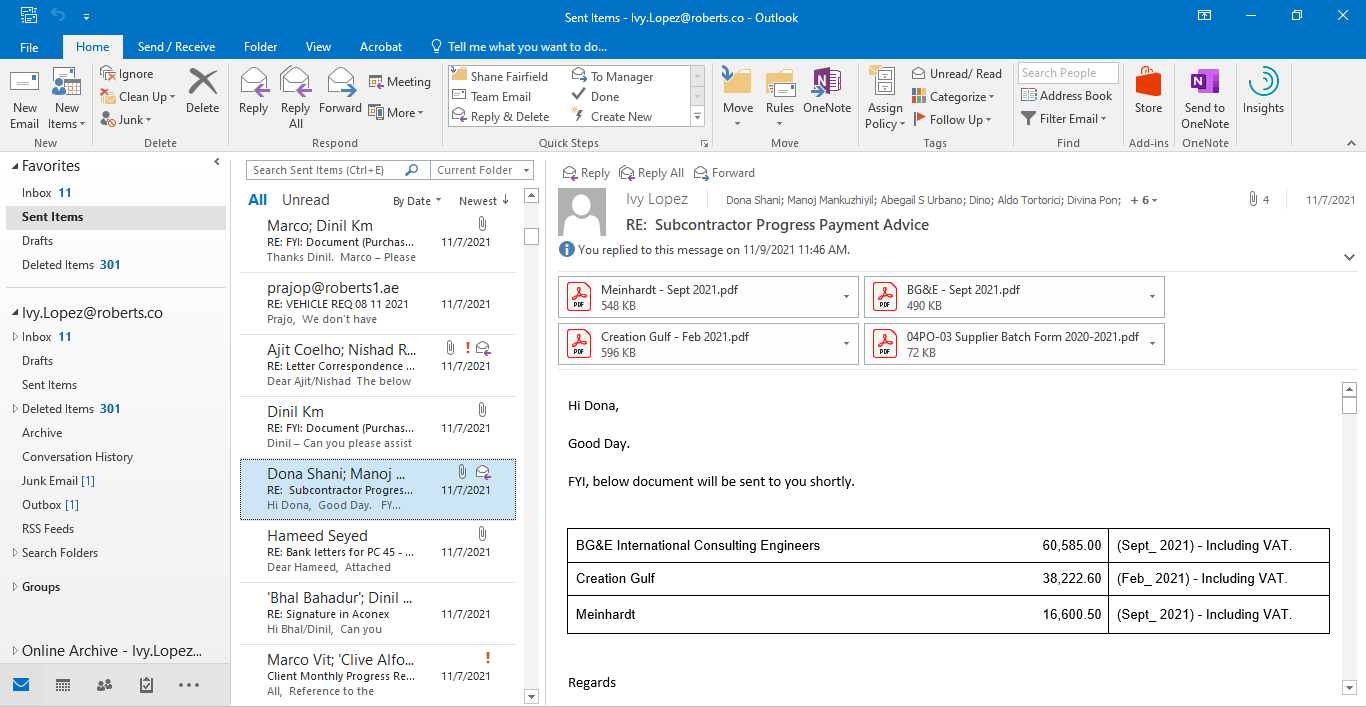The height and width of the screenshot is (707, 1366).
Task: Apply Reply & Delete quick step
Action: click(x=500, y=117)
